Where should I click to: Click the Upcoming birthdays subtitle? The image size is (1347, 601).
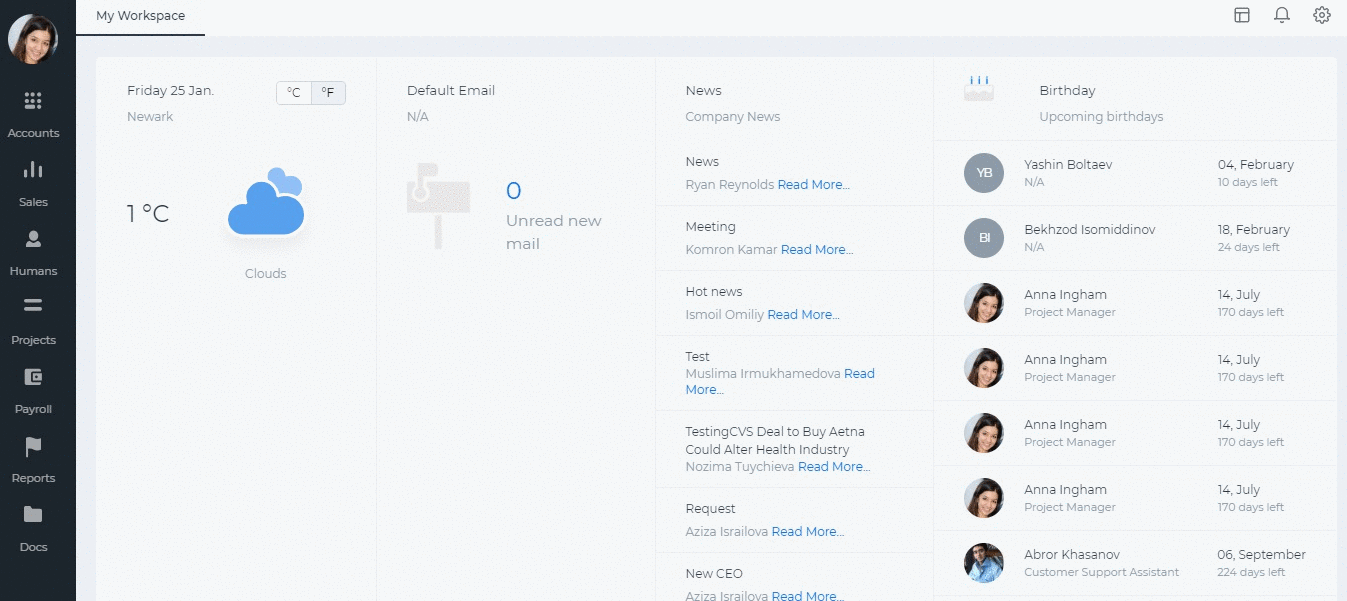(1101, 117)
